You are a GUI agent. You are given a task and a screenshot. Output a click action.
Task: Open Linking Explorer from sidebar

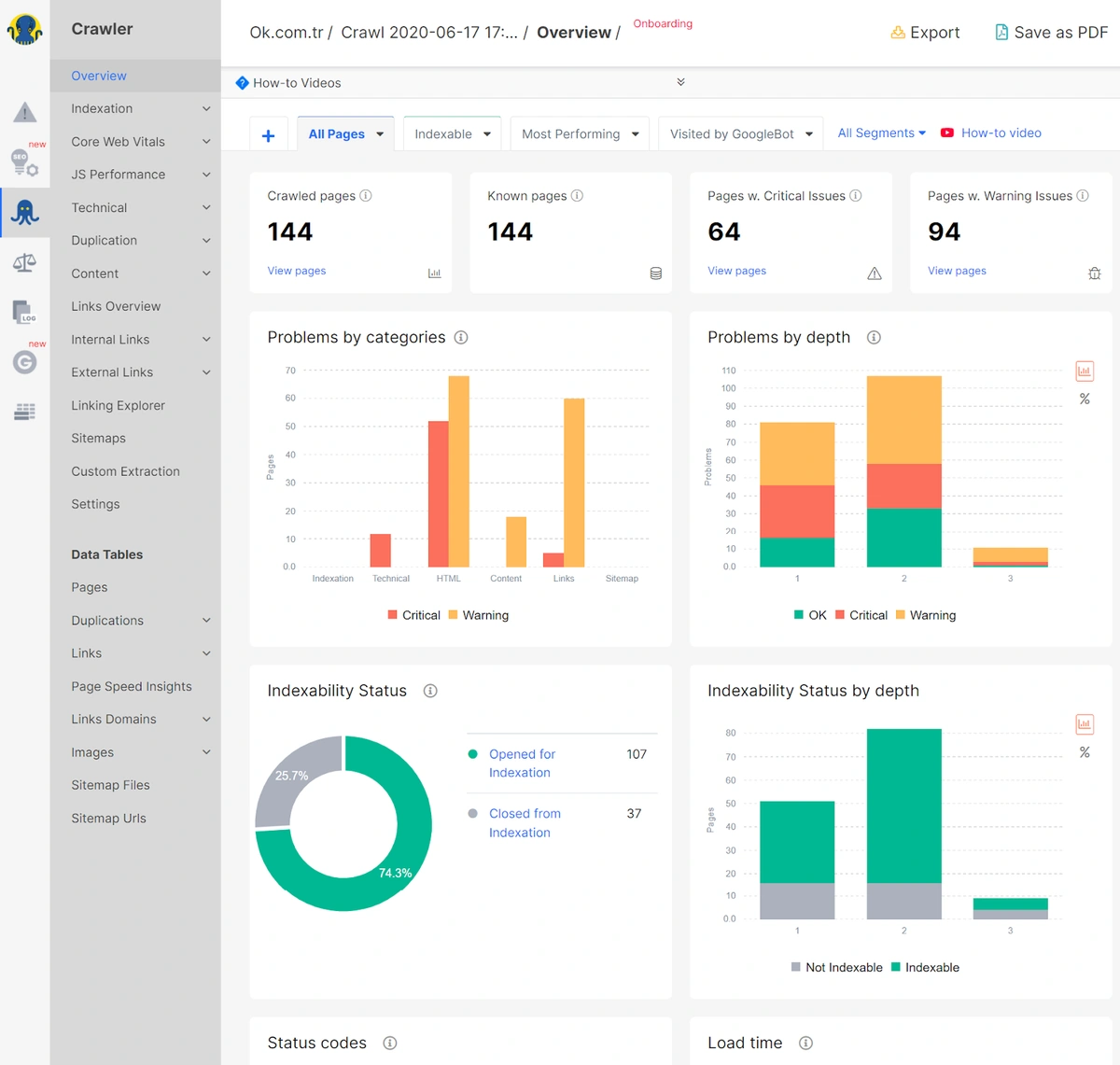point(118,405)
